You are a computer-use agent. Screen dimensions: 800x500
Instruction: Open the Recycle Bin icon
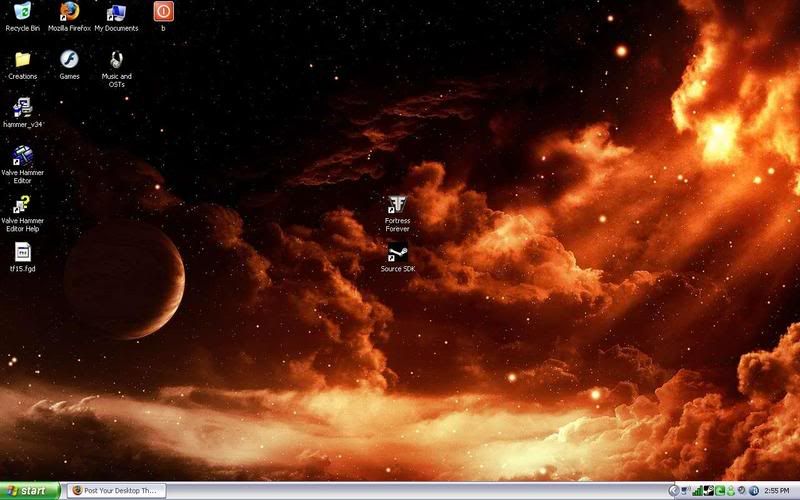click(x=22, y=12)
